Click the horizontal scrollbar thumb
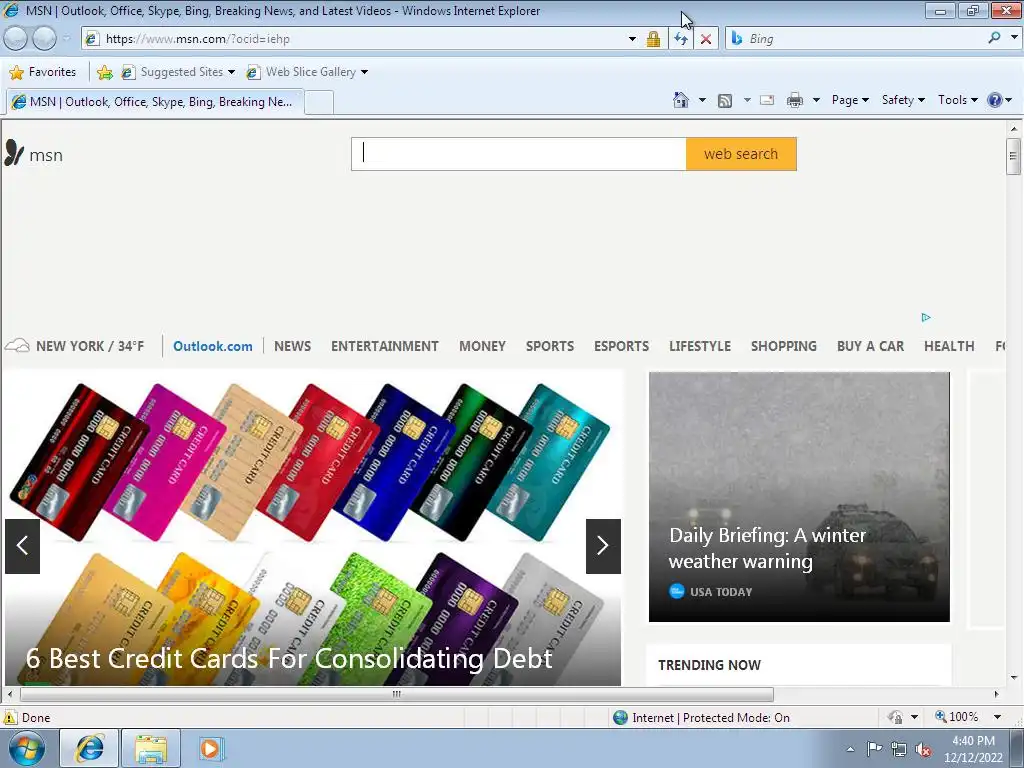This screenshot has width=1024, height=768. point(396,694)
